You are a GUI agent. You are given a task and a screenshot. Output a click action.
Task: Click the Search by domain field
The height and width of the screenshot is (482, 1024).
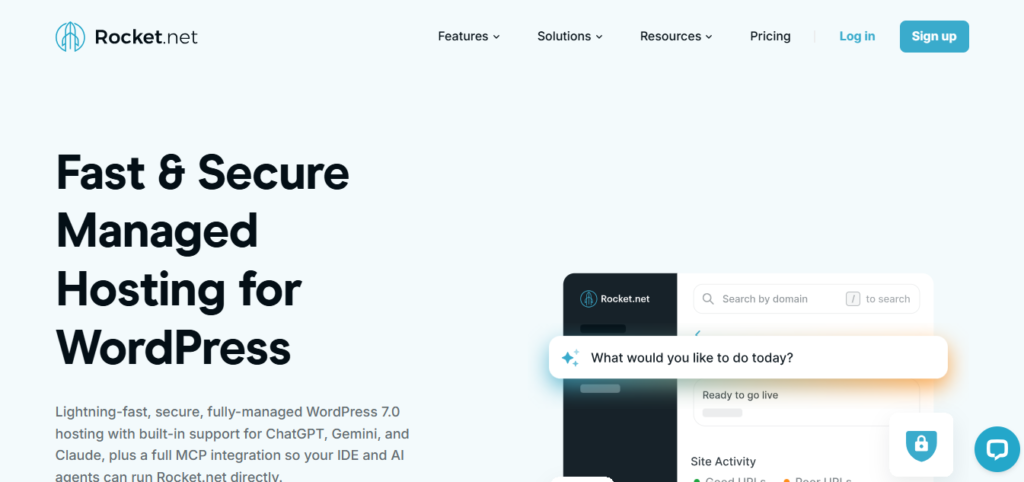click(806, 299)
